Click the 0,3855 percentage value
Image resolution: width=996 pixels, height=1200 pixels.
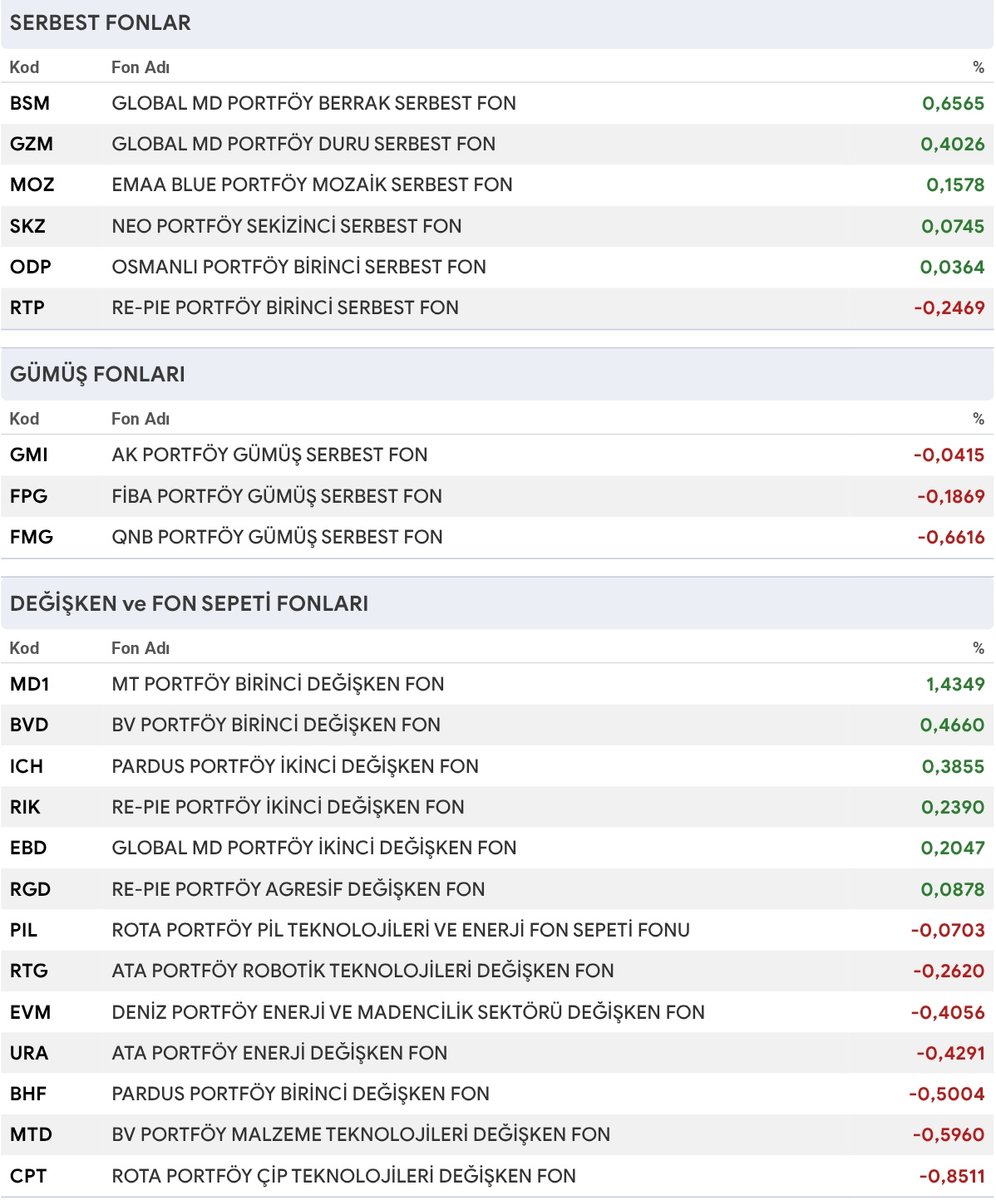[953, 767]
